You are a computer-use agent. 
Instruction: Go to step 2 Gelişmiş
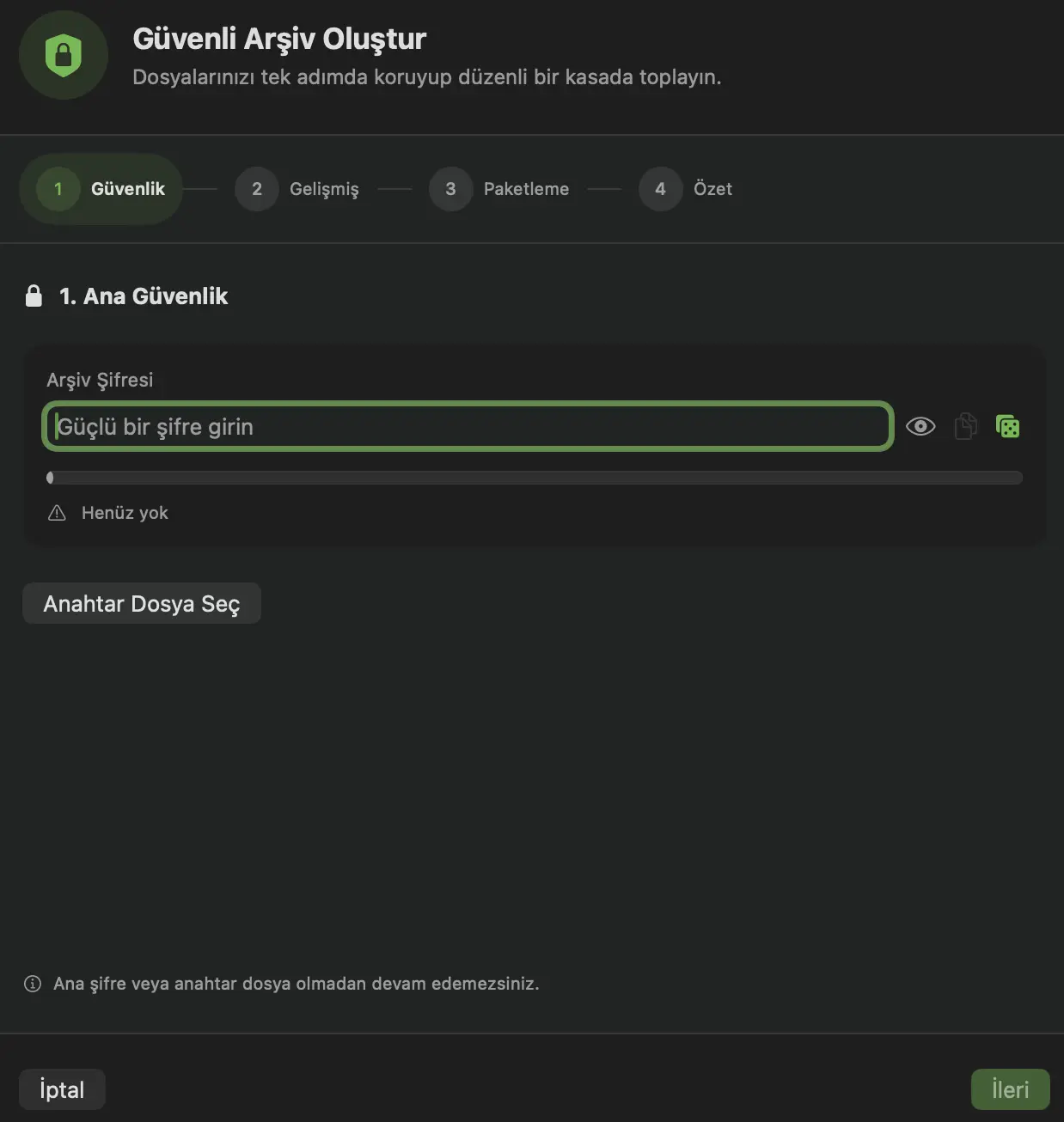297,189
